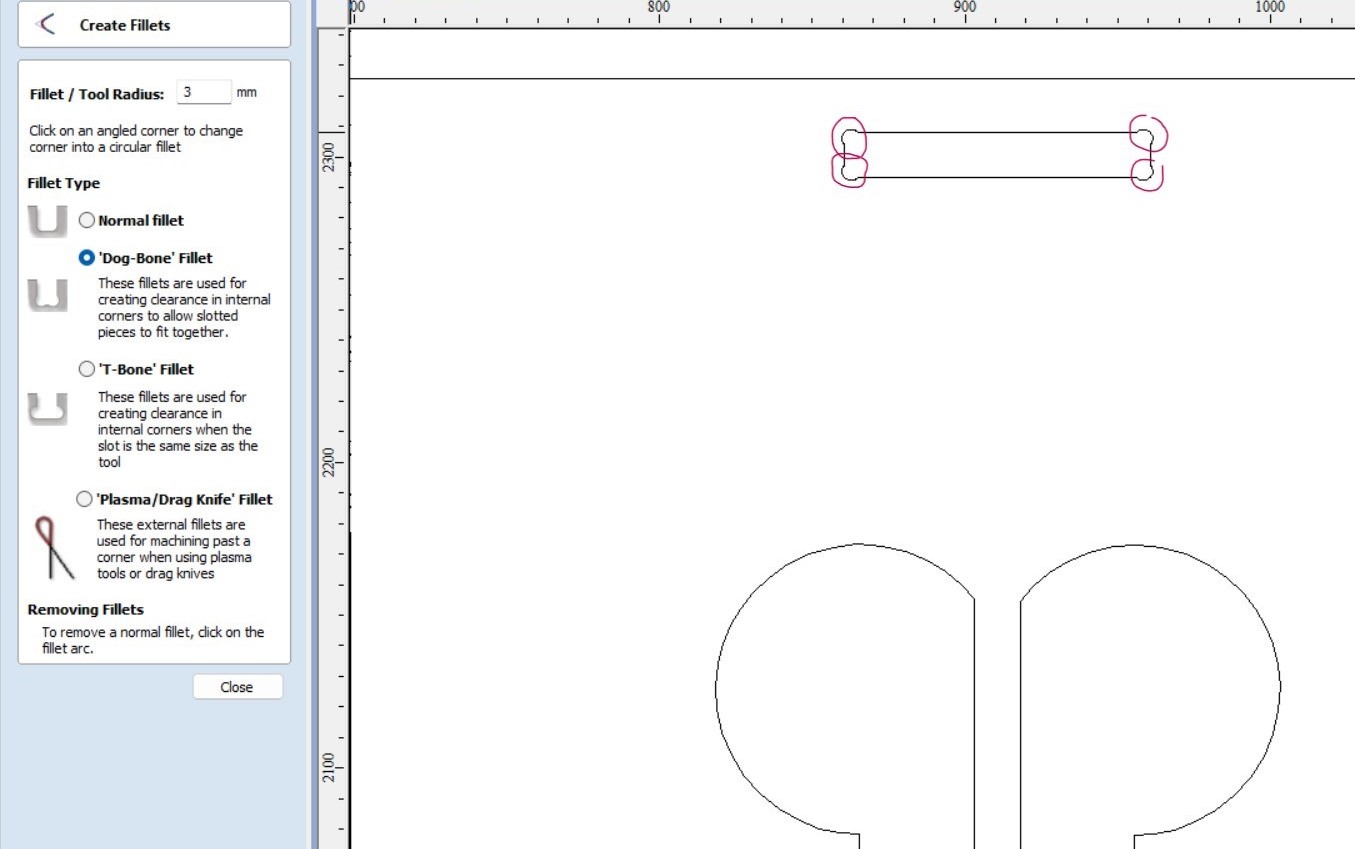This screenshot has width=1355, height=849.
Task: Click the 'Create Fillets' title text
Action: tap(125, 25)
